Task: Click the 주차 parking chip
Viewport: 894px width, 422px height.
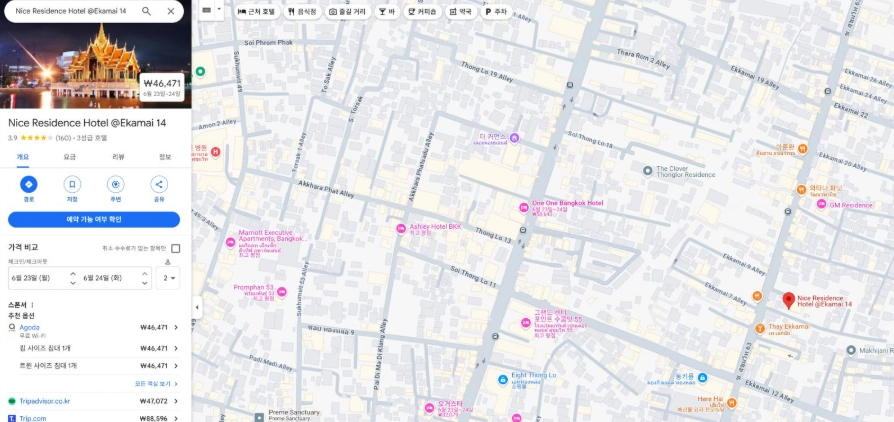Action: pos(496,11)
